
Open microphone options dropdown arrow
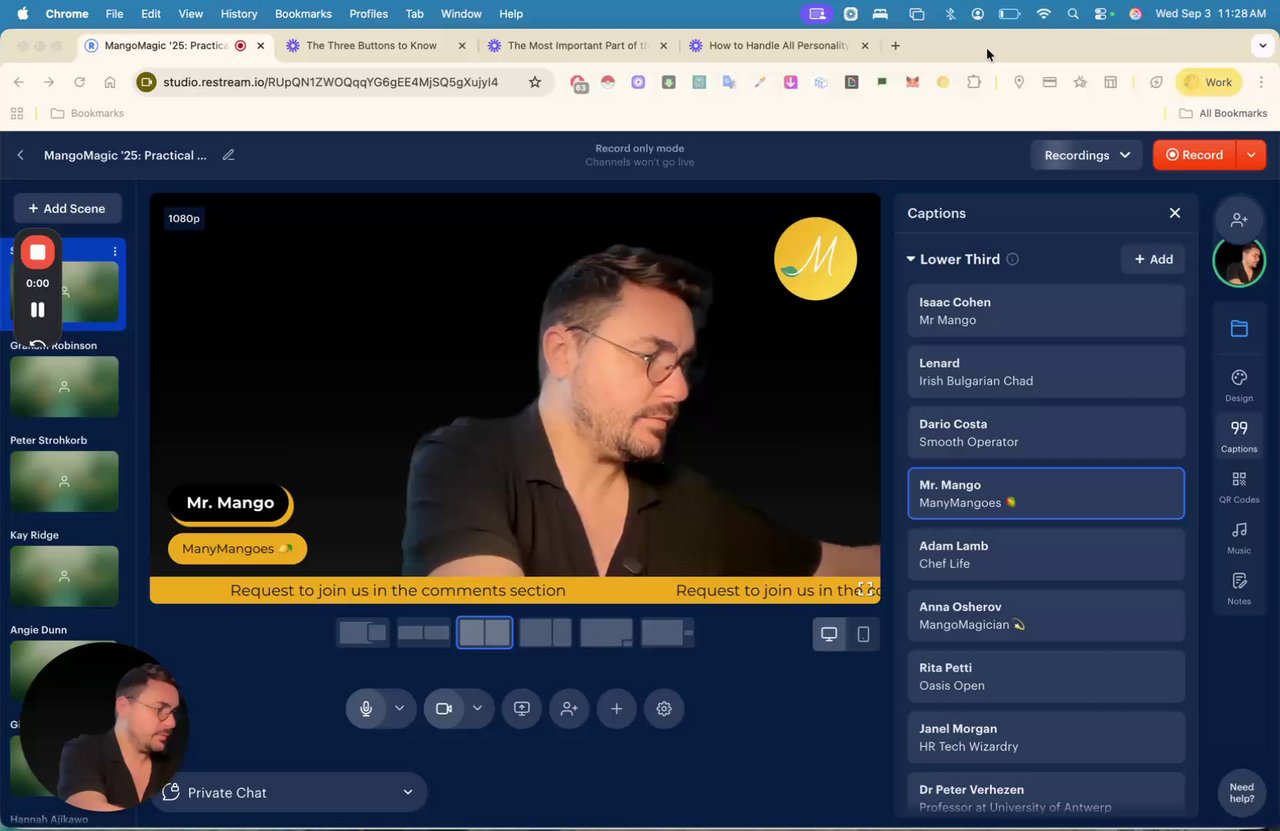[x=399, y=708]
